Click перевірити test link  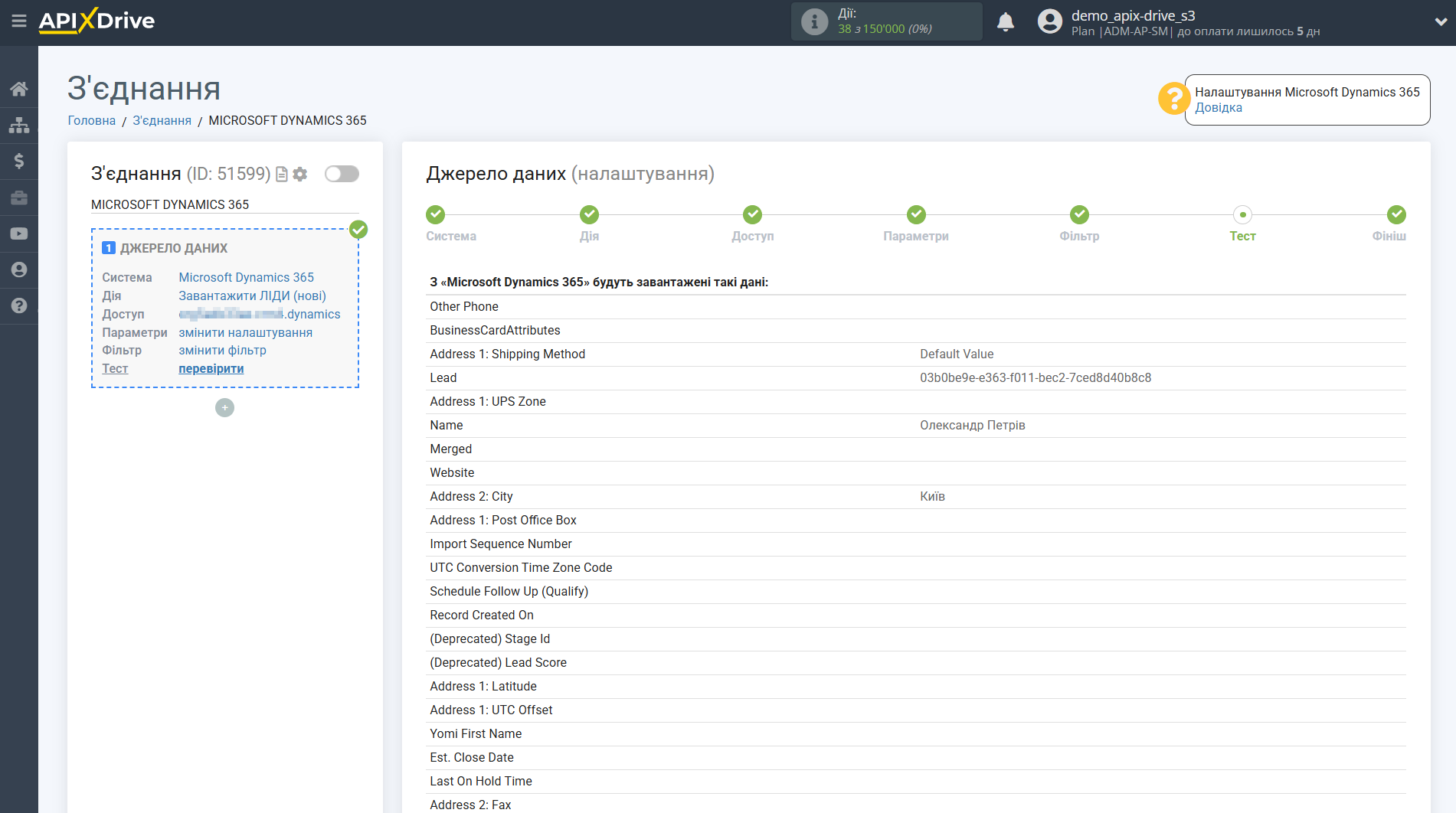pyautogui.click(x=211, y=369)
